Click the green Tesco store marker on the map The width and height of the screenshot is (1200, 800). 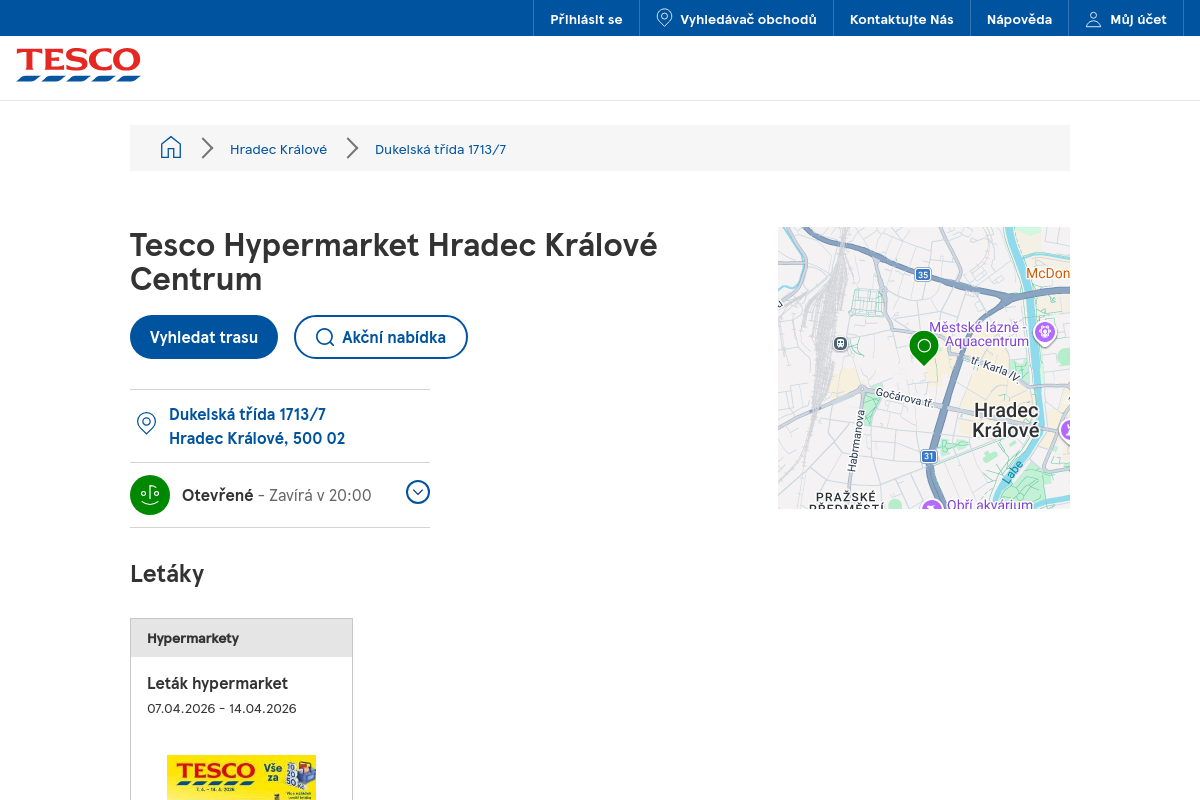click(x=923, y=348)
